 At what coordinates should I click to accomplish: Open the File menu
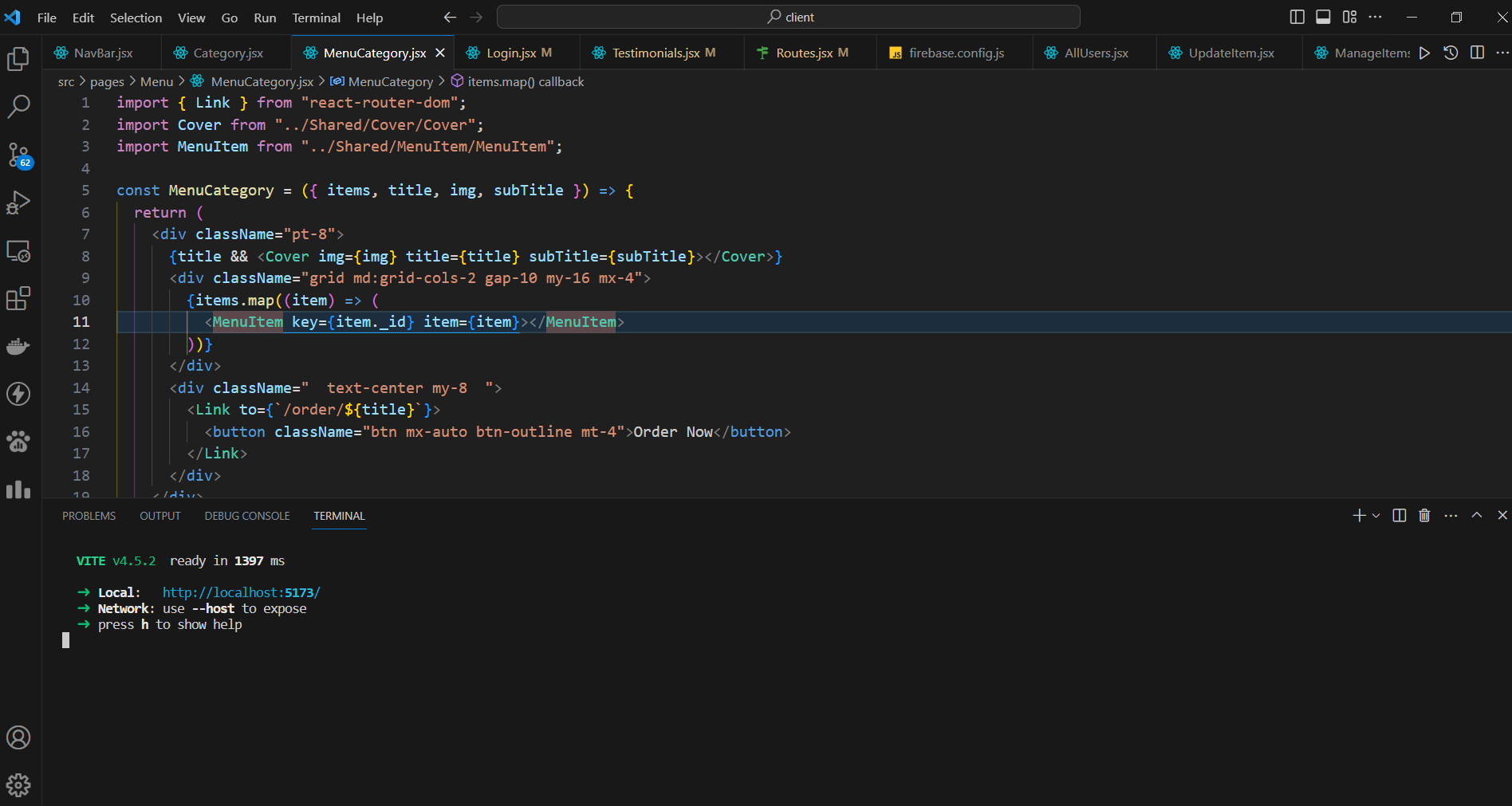tap(47, 18)
